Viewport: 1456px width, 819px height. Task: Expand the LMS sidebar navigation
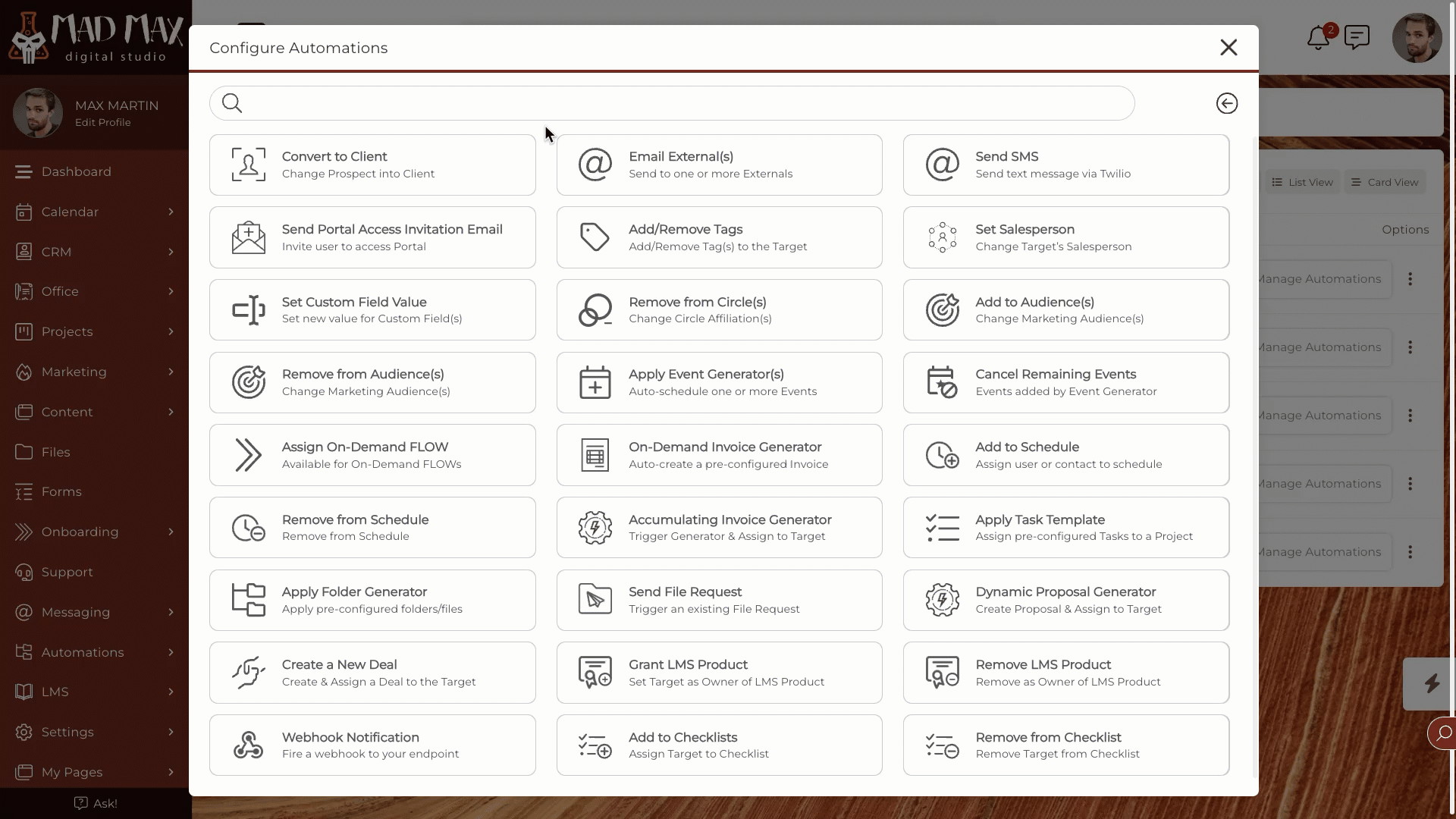[170, 692]
